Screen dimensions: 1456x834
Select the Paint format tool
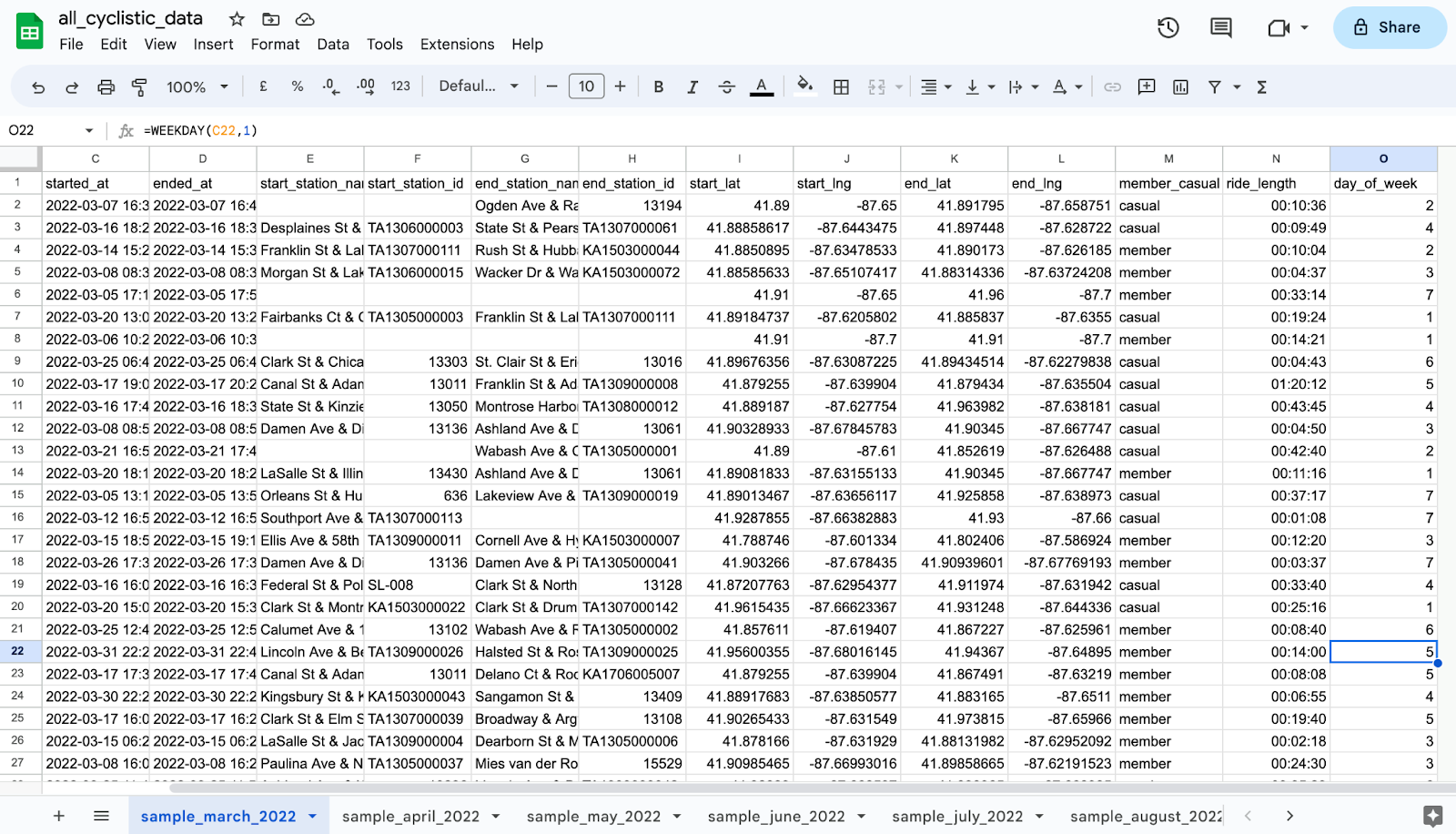pos(138,86)
